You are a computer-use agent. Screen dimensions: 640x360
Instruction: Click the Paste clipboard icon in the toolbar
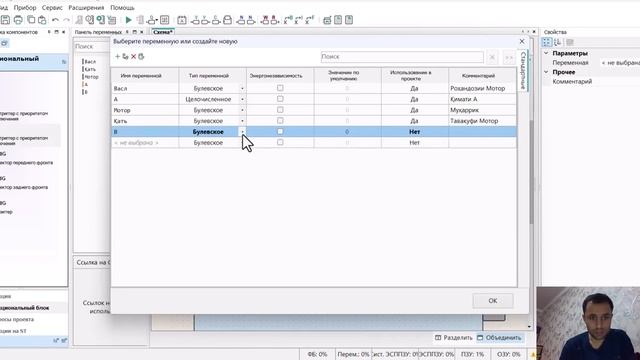click(42, 20)
